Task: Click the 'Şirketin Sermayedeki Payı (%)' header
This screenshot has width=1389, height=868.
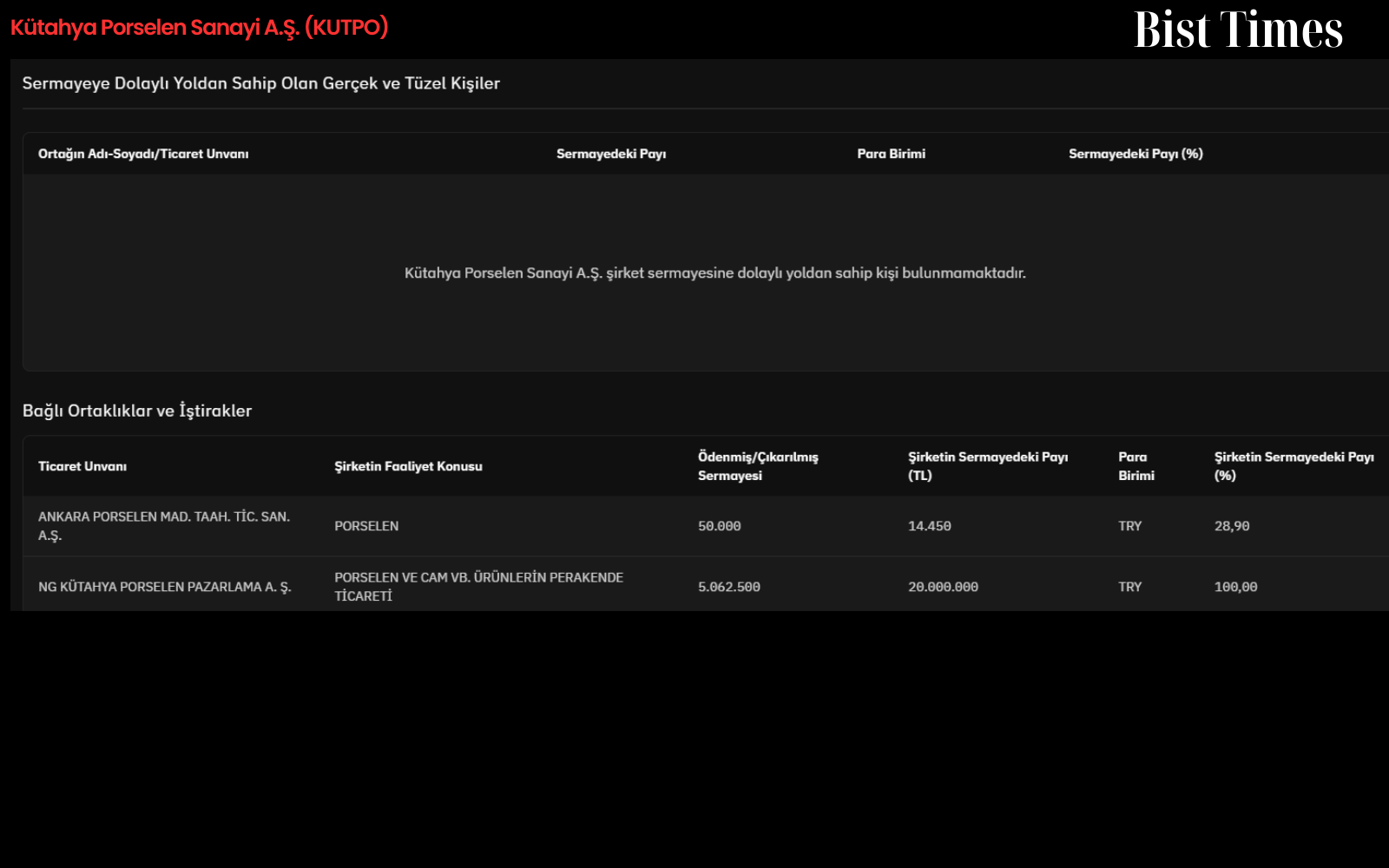Action: (1294, 466)
